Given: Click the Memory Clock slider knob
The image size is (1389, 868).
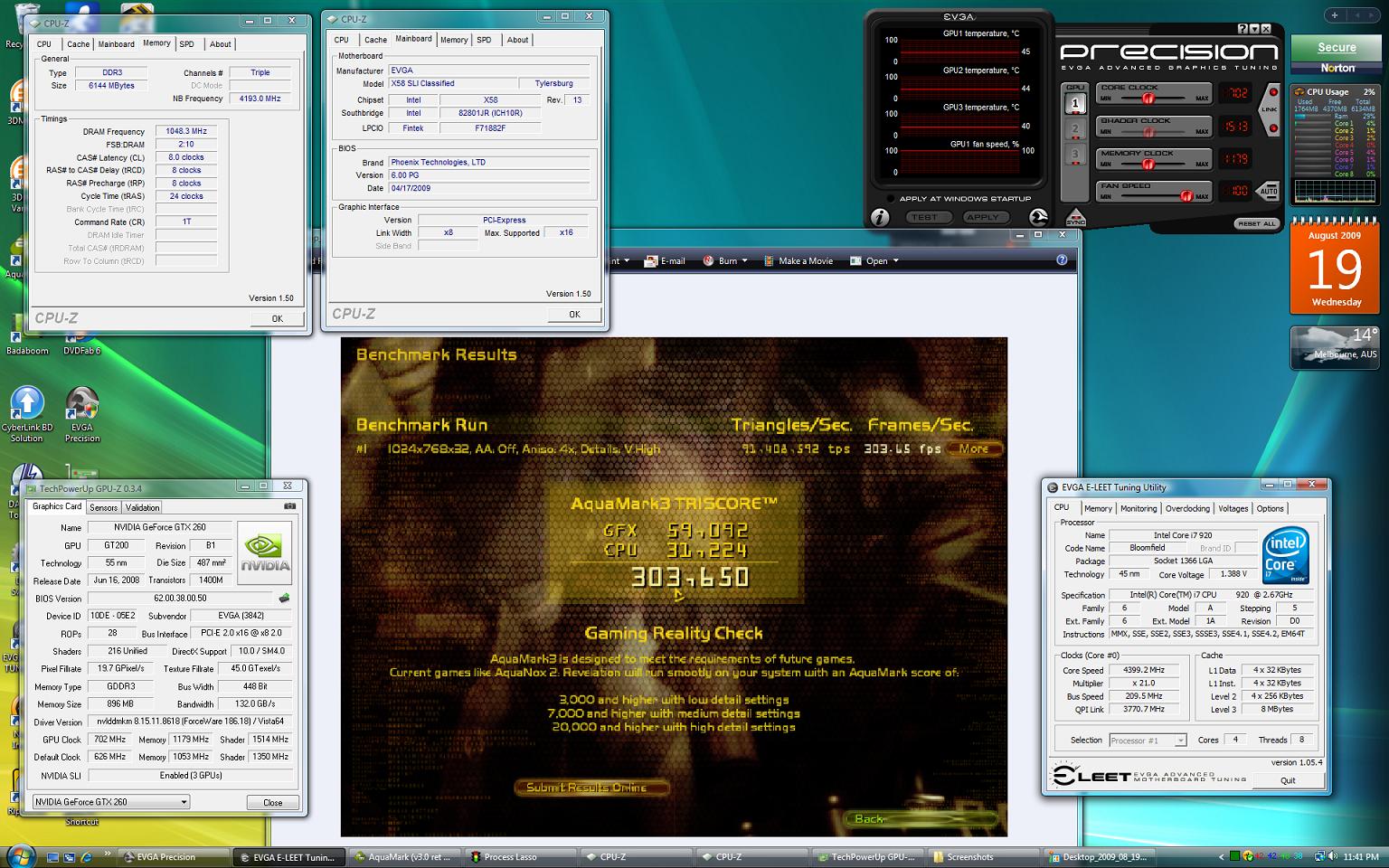Looking at the screenshot, I should click(x=1148, y=164).
